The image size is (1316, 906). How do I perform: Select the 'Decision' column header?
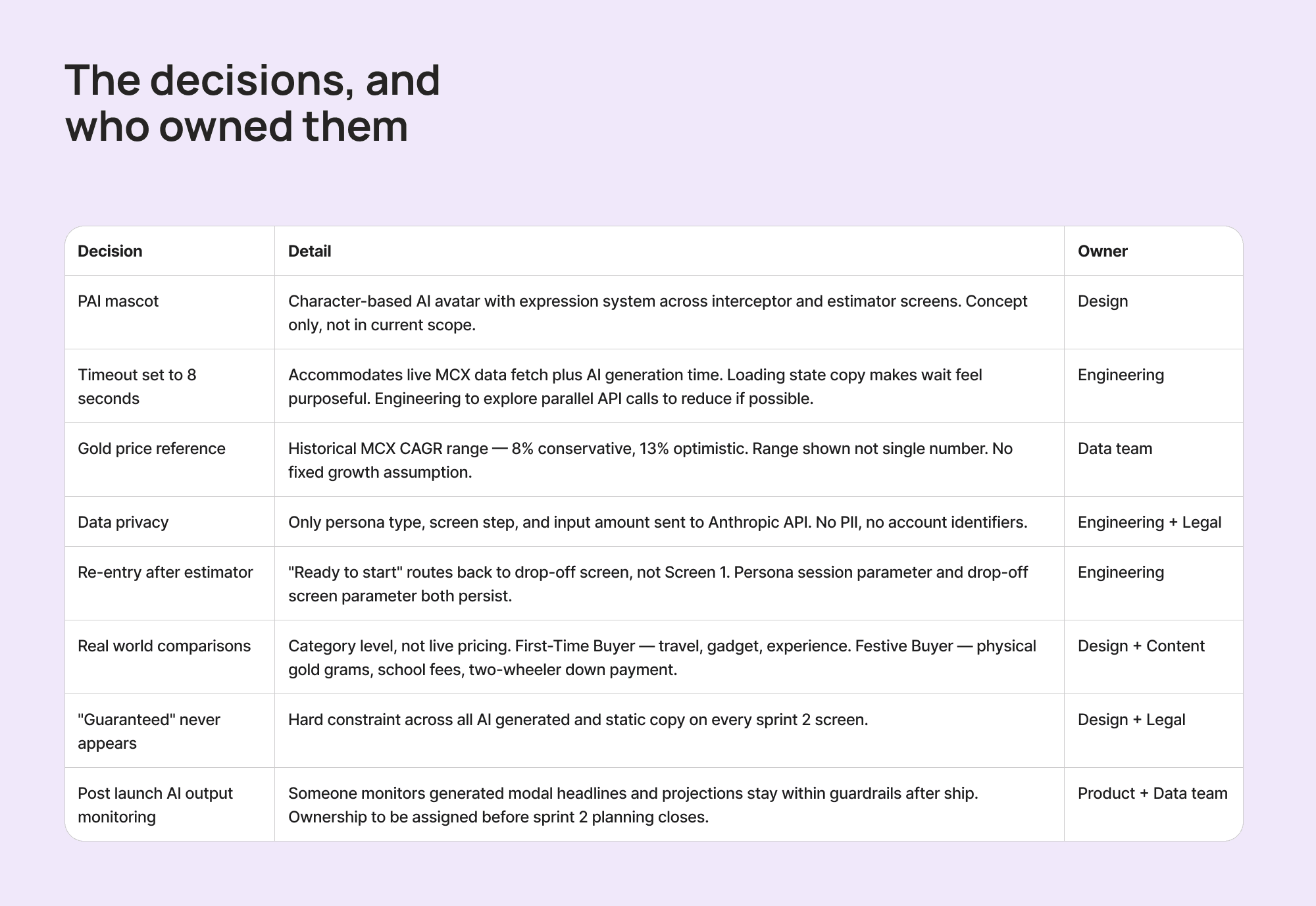(110, 251)
